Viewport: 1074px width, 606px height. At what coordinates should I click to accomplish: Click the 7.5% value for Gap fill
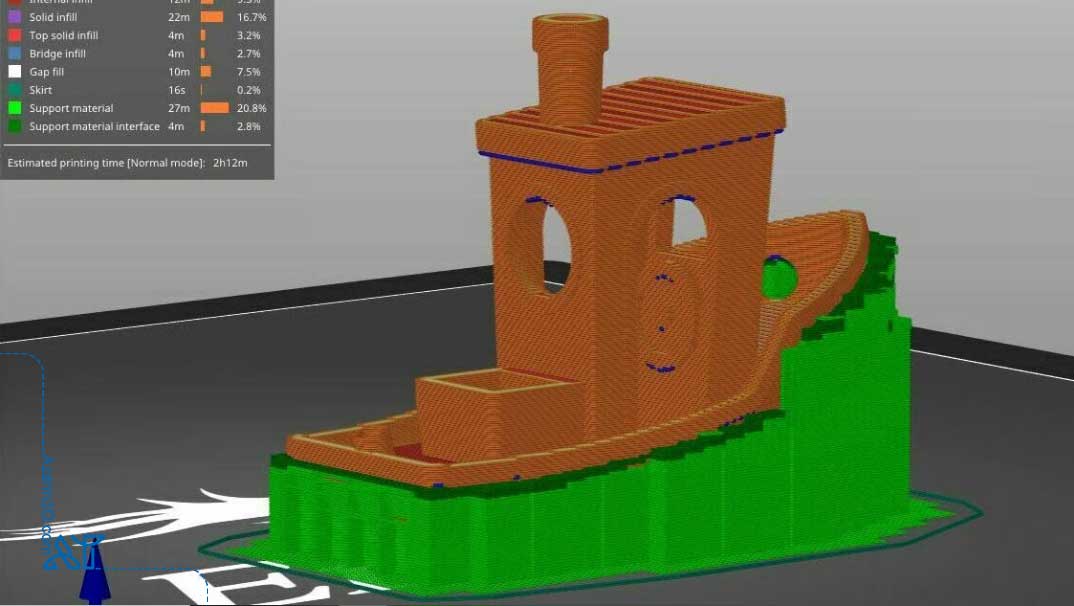pyautogui.click(x=249, y=72)
